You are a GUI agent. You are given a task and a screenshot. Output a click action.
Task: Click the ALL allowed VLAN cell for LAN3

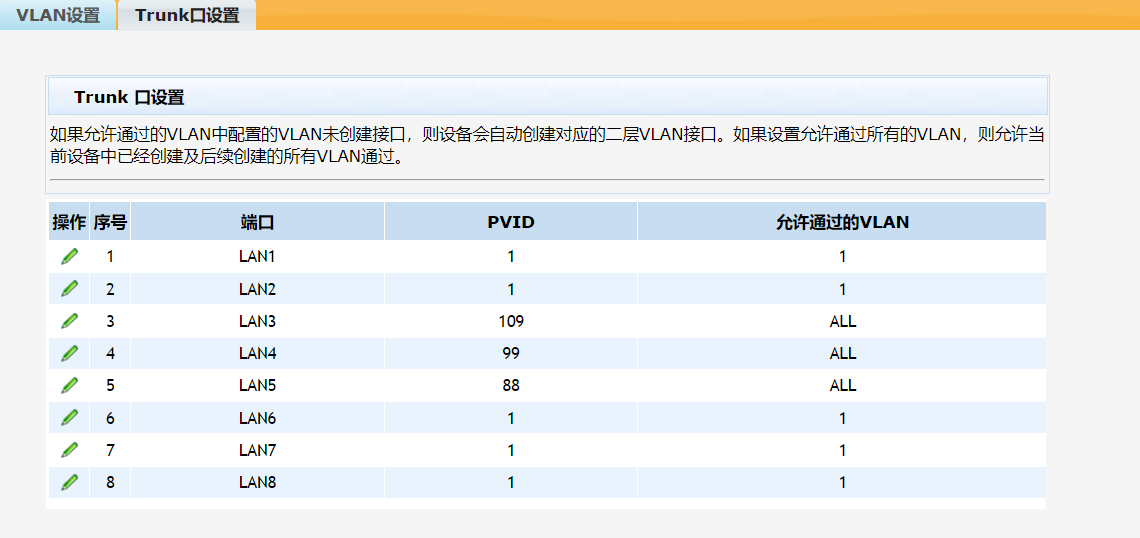[x=842, y=321]
